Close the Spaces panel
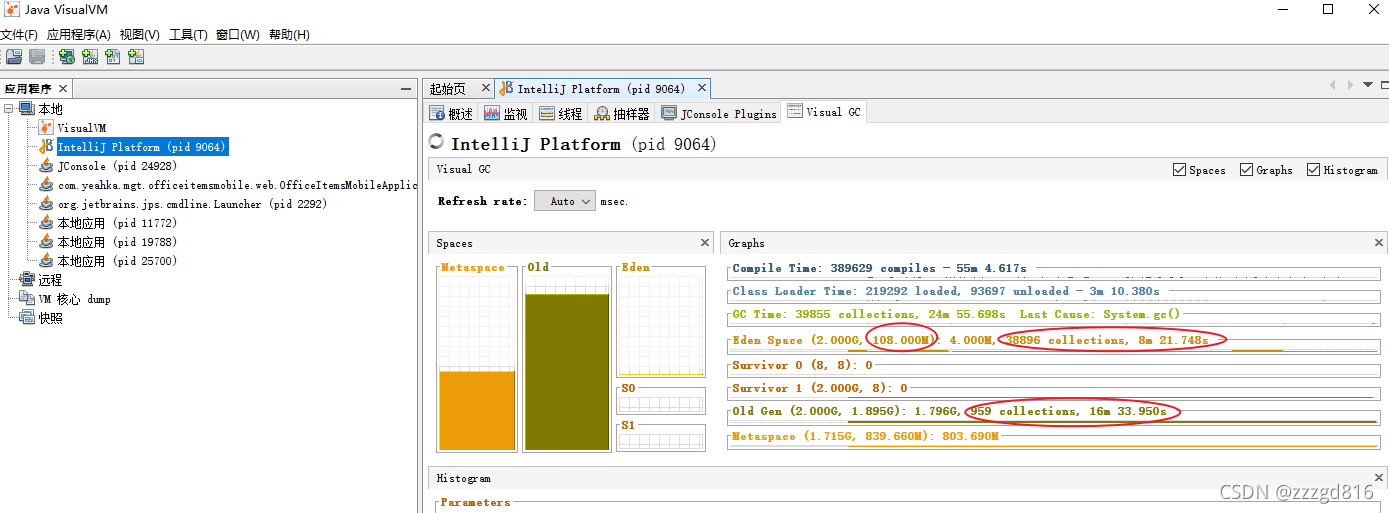Screen dimensions: 1389x513 (704, 243)
